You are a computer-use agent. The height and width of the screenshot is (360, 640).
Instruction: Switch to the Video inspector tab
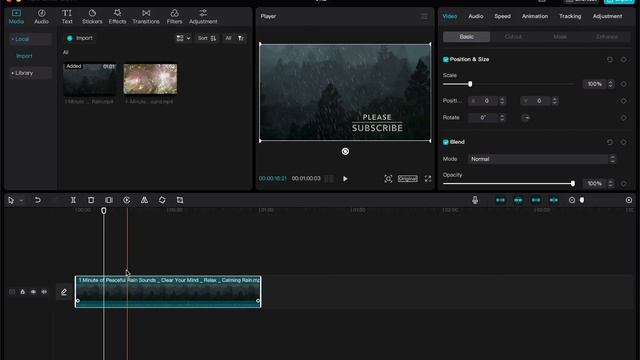coord(450,16)
